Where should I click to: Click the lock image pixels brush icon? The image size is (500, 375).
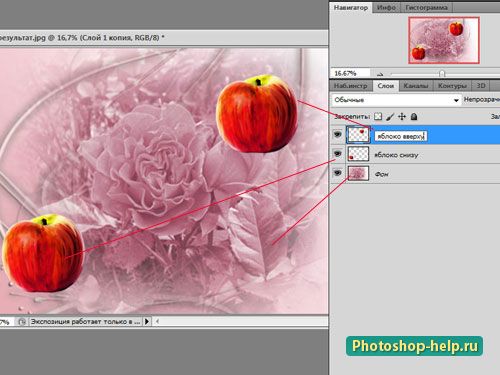pos(390,117)
